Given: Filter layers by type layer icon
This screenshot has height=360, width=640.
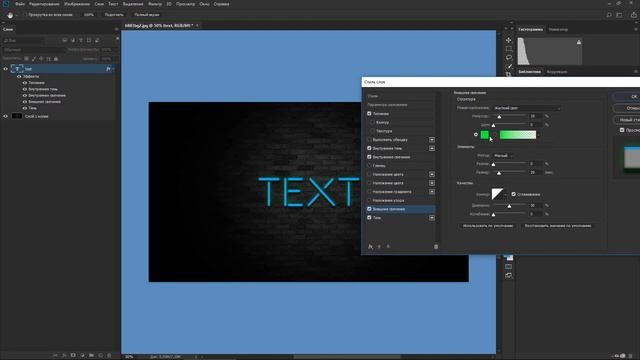Looking at the screenshot, I should 80,40.
